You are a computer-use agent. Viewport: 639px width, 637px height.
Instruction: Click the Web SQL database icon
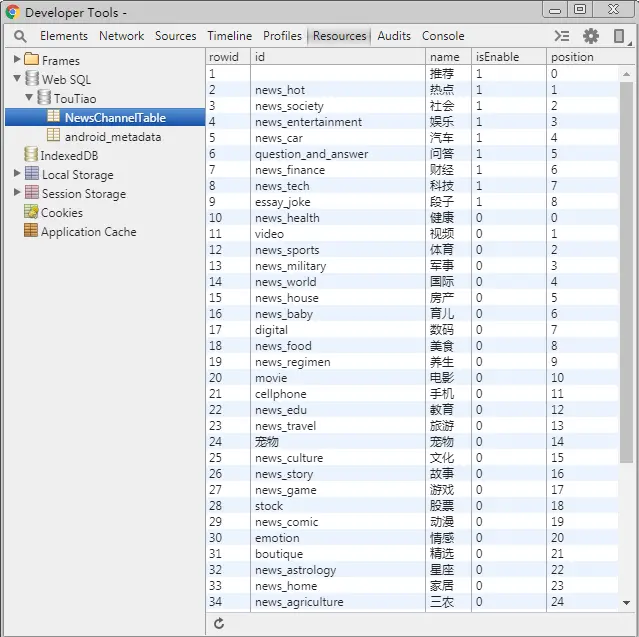(x=32, y=78)
